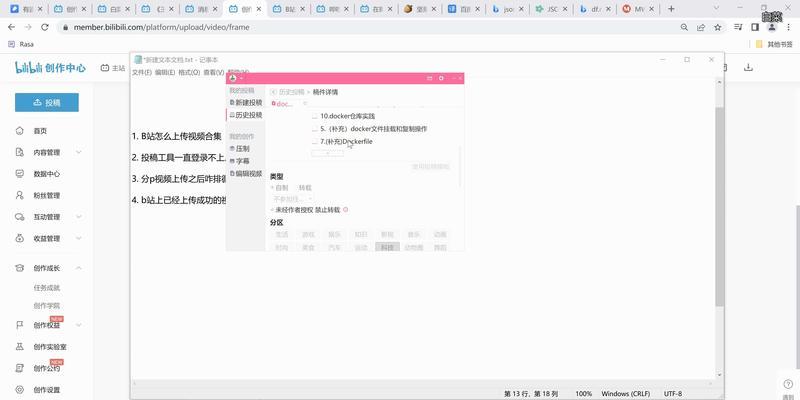The image size is (800, 400).
Task: Expand the 内容管理 chevron
Action: tap(79, 153)
